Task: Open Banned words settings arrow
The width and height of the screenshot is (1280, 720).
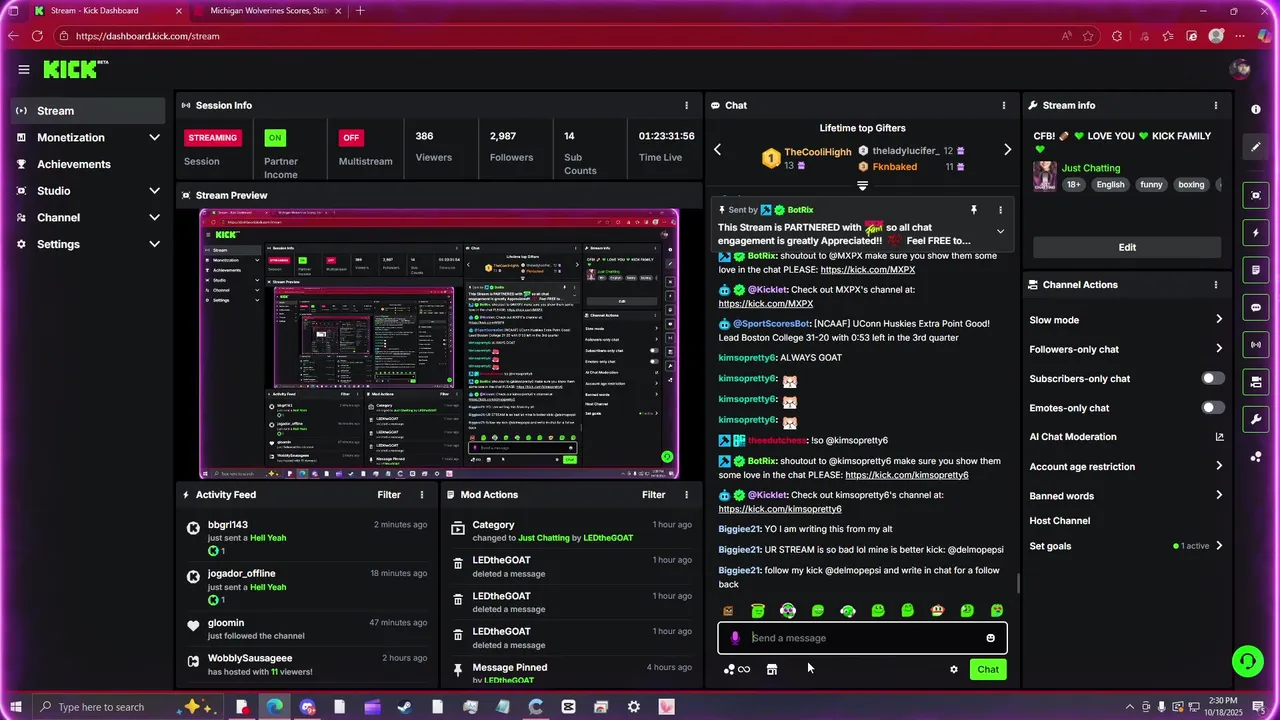Action: coord(1219,496)
